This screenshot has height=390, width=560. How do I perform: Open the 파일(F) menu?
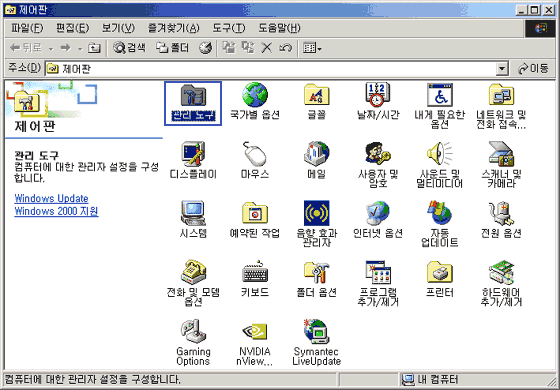click(27, 28)
